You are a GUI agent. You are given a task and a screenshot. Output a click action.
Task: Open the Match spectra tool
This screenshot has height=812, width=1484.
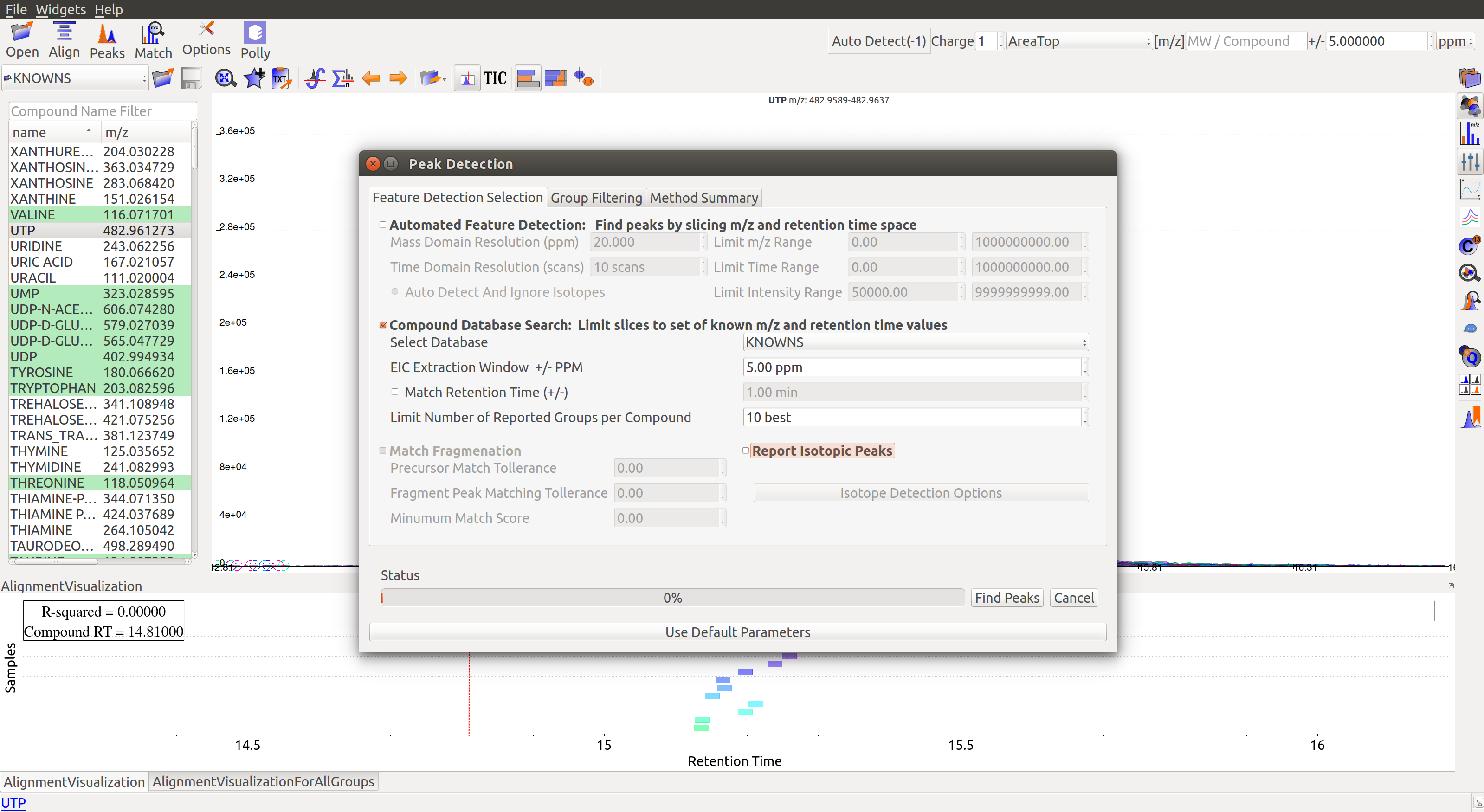click(x=153, y=40)
